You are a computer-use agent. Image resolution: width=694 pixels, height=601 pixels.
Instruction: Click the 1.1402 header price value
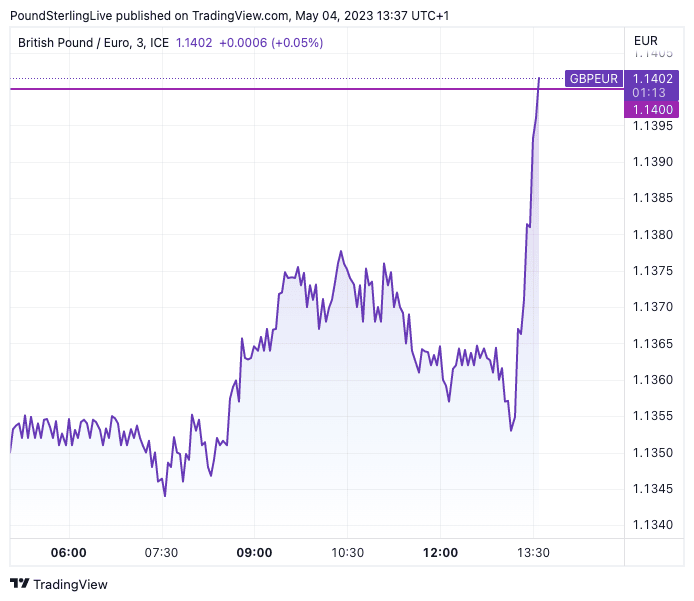tap(193, 42)
